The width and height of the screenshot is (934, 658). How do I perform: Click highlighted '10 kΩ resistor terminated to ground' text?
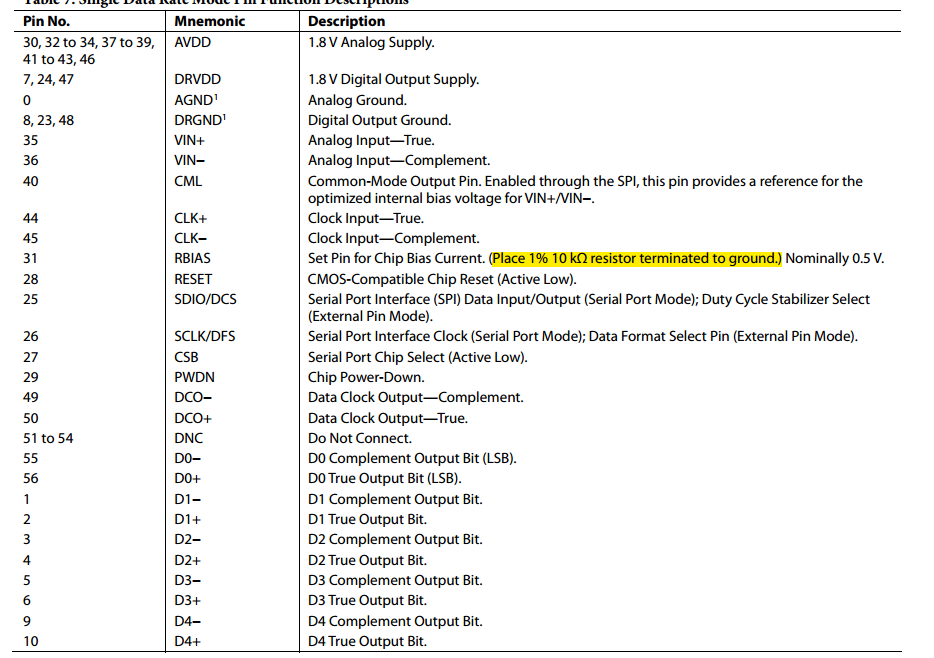click(x=665, y=258)
